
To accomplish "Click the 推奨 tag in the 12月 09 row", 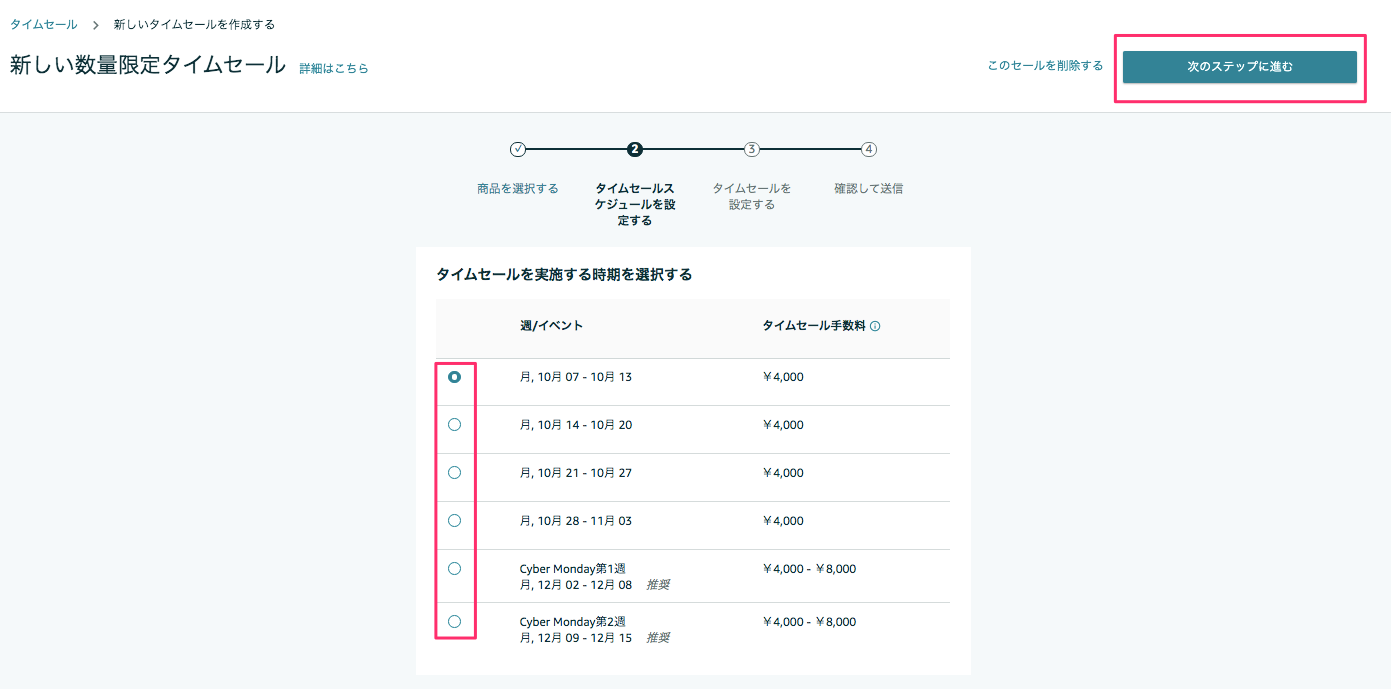I will pos(658,638).
